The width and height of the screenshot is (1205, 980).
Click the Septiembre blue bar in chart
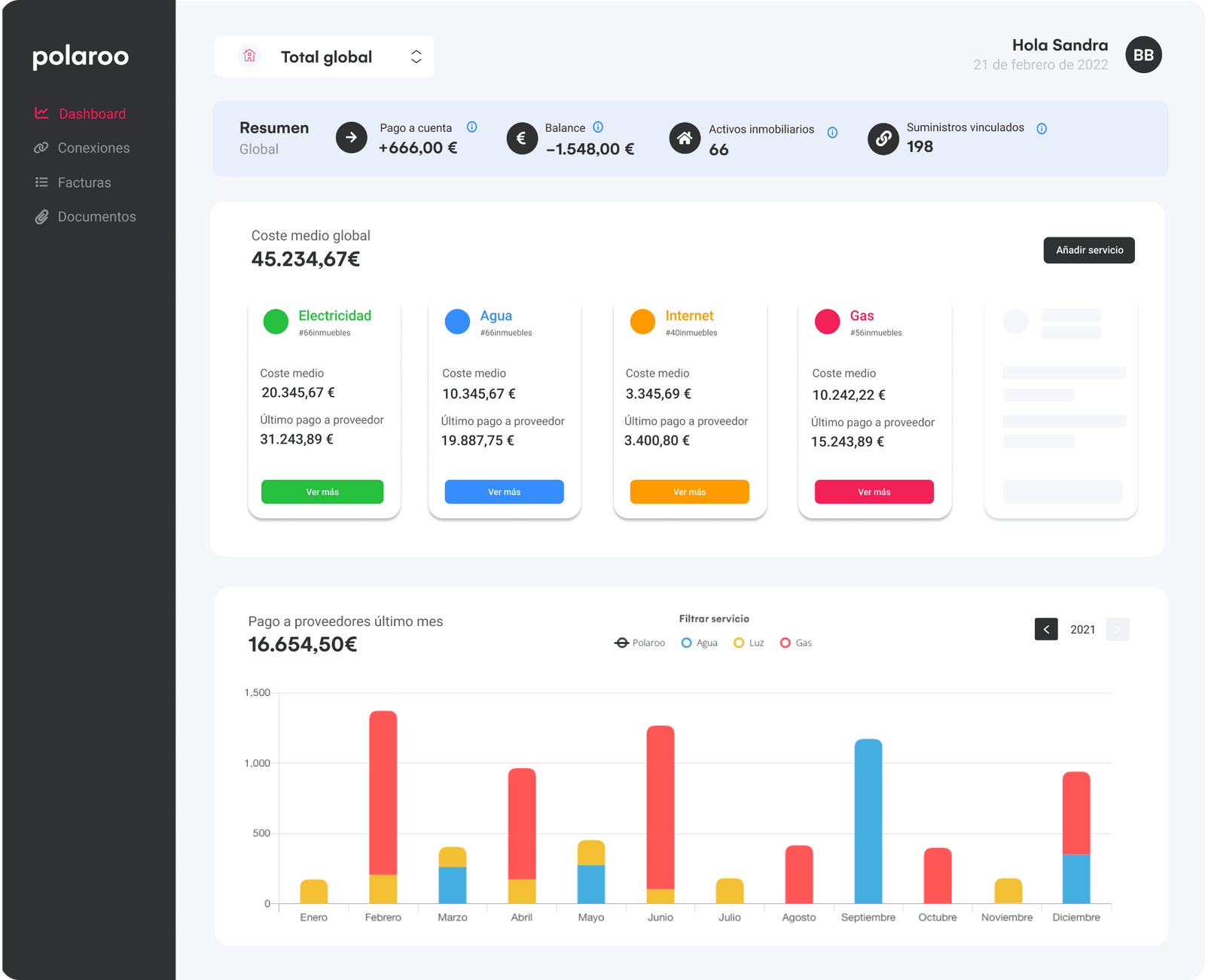pyautogui.click(x=868, y=821)
